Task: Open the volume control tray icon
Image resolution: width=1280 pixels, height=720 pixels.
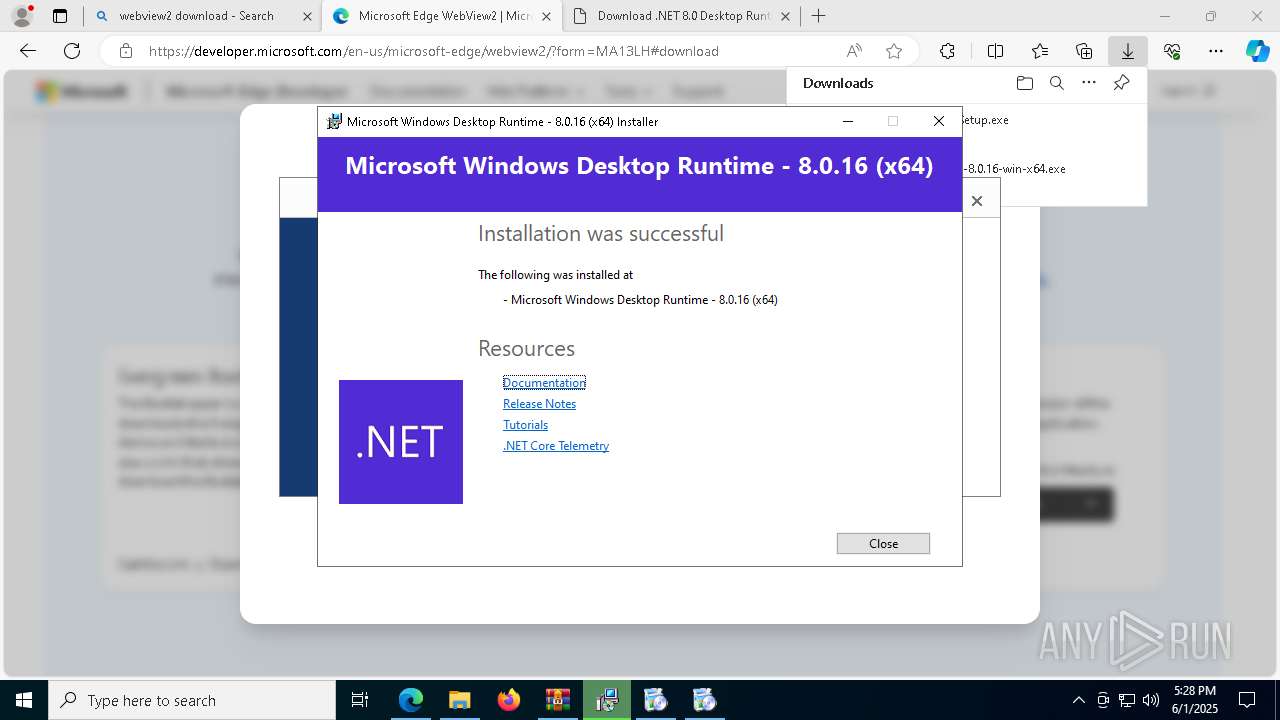Action: pos(1150,700)
